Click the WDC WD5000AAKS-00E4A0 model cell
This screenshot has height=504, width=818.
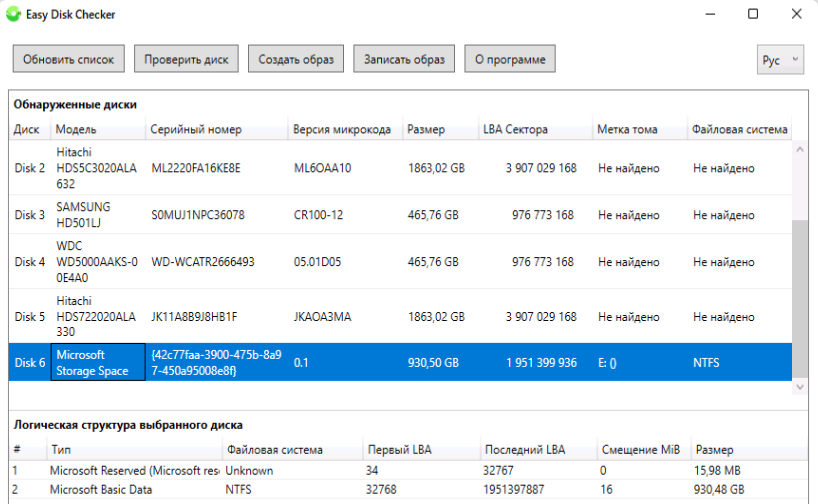coord(97,261)
